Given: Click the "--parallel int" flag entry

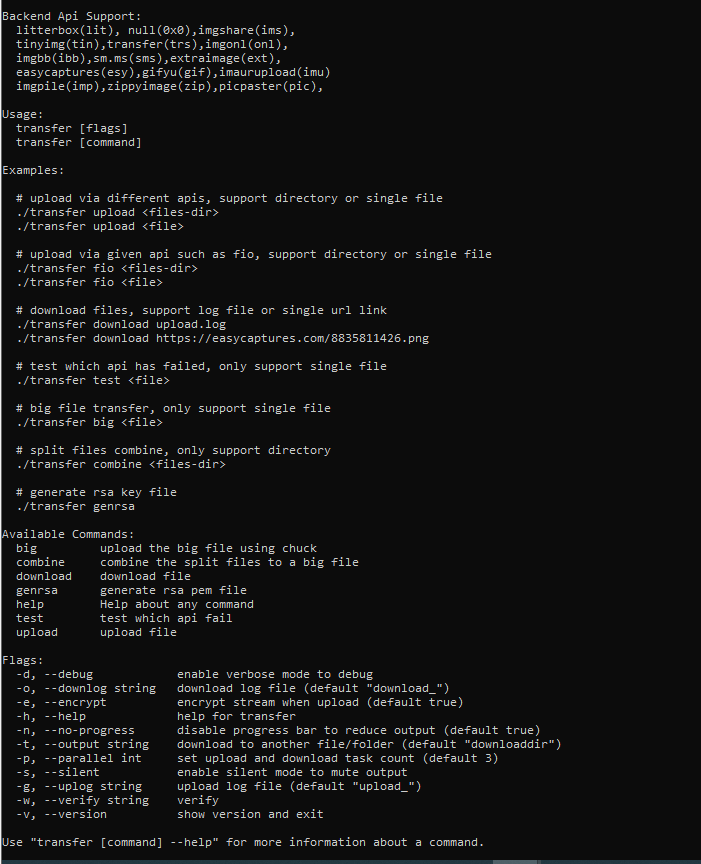Looking at the screenshot, I should click(x=89, y=758).
